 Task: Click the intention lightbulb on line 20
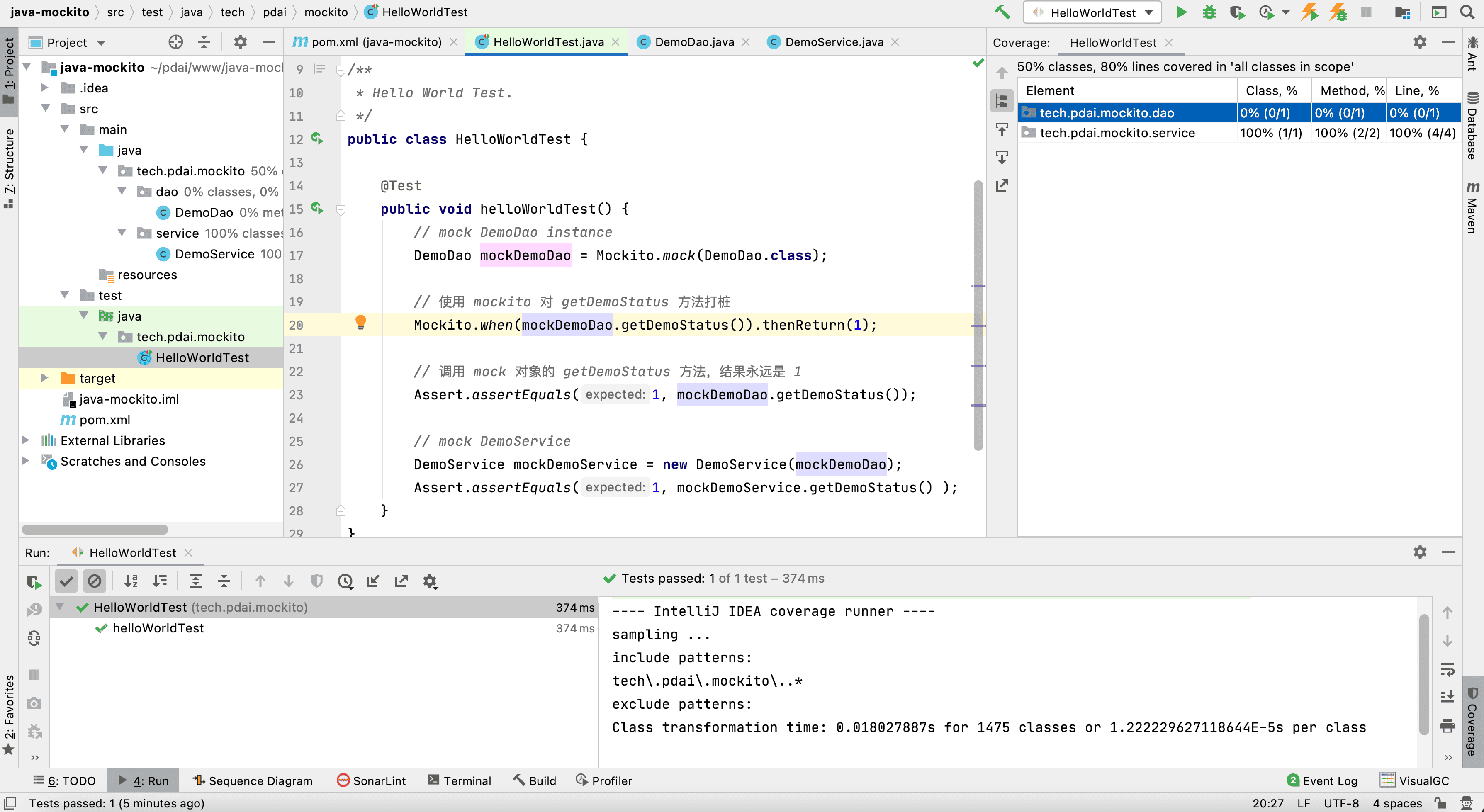pyautogui.click(x=360, y=322)
